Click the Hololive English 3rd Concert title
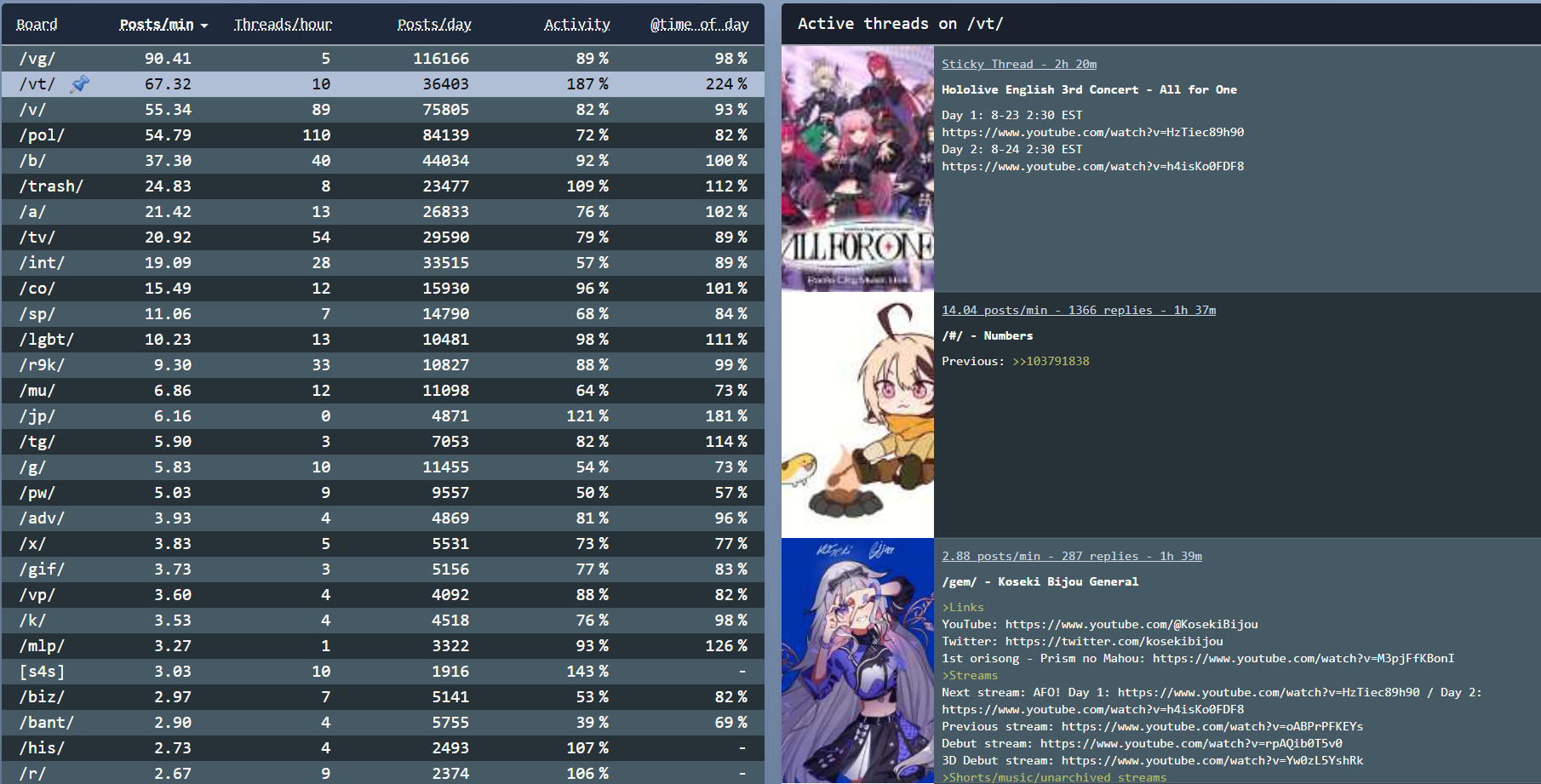 (x=1090, y=89)
